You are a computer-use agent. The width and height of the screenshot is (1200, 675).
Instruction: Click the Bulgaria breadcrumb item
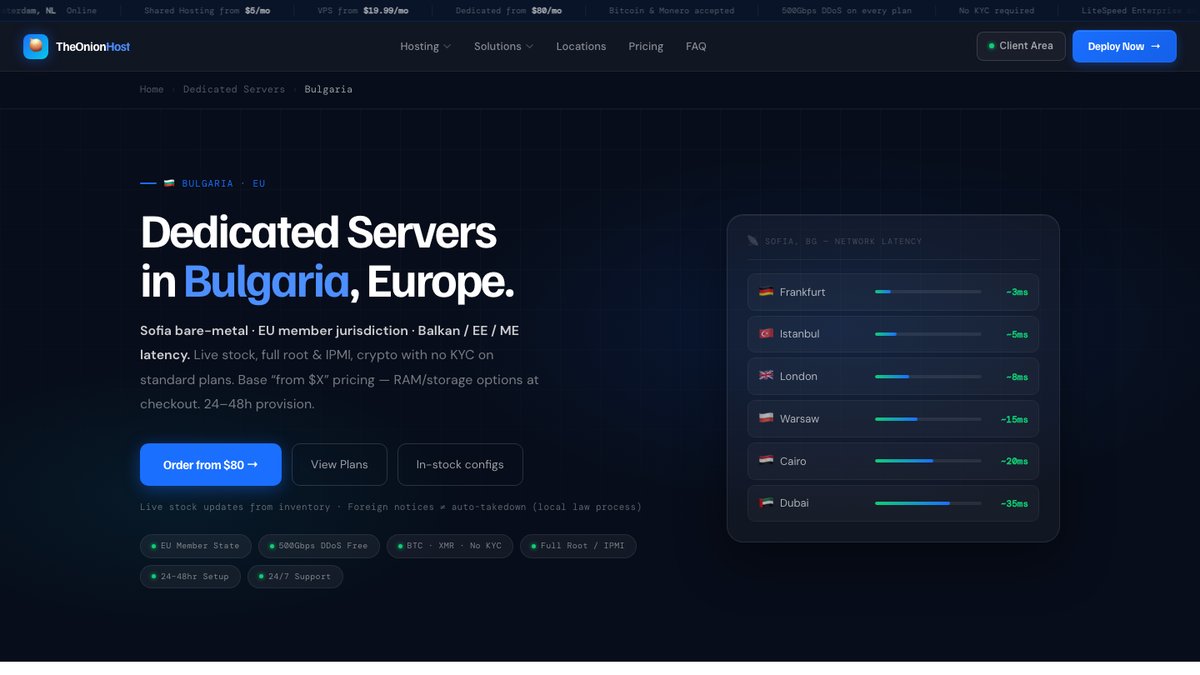click(x=328, y=89)
